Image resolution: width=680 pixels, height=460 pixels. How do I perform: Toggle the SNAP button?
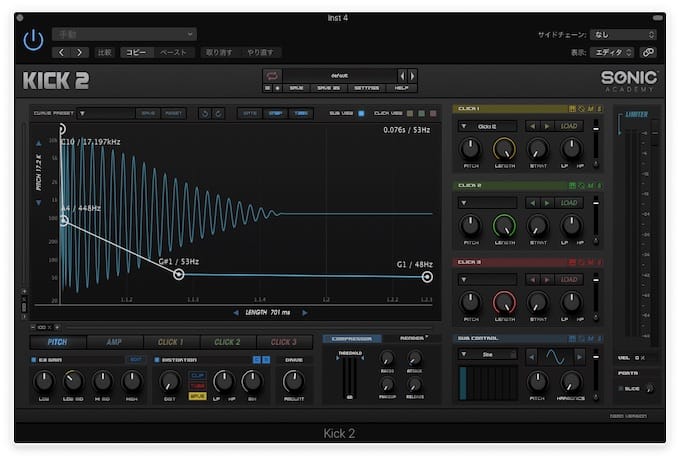275,114
